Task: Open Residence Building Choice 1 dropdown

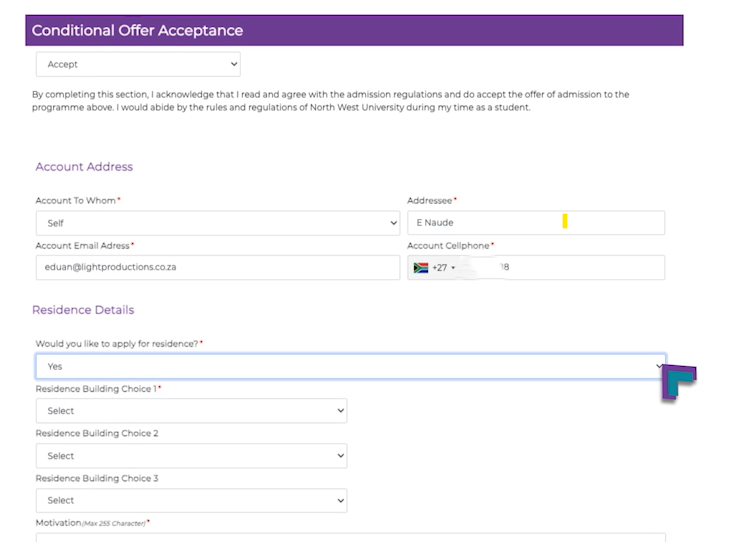Action: pyautogui.click(x=192, y=411)
